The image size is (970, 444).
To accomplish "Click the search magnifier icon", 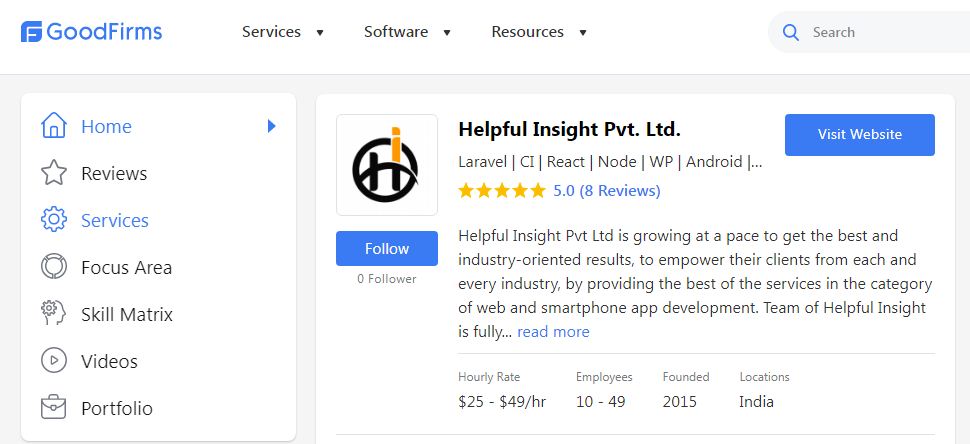I will pyautogui.click(x=791, y=32).
